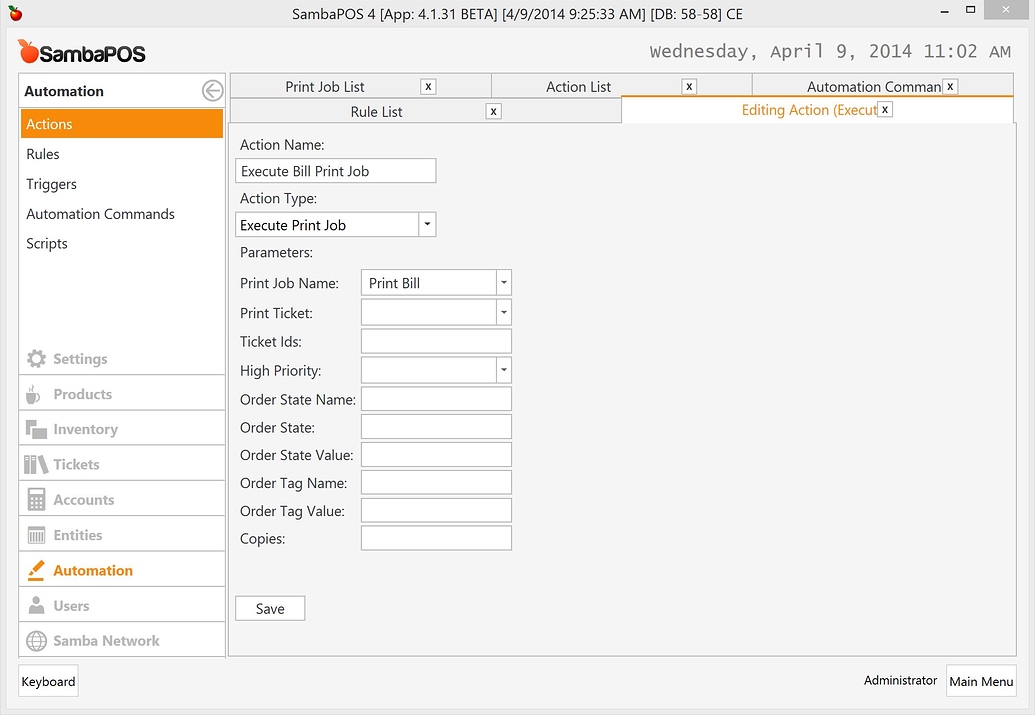Screen dimensions: 1035x715
Task: Switch to the Rule List tab
Action: (x=377, y=110)
